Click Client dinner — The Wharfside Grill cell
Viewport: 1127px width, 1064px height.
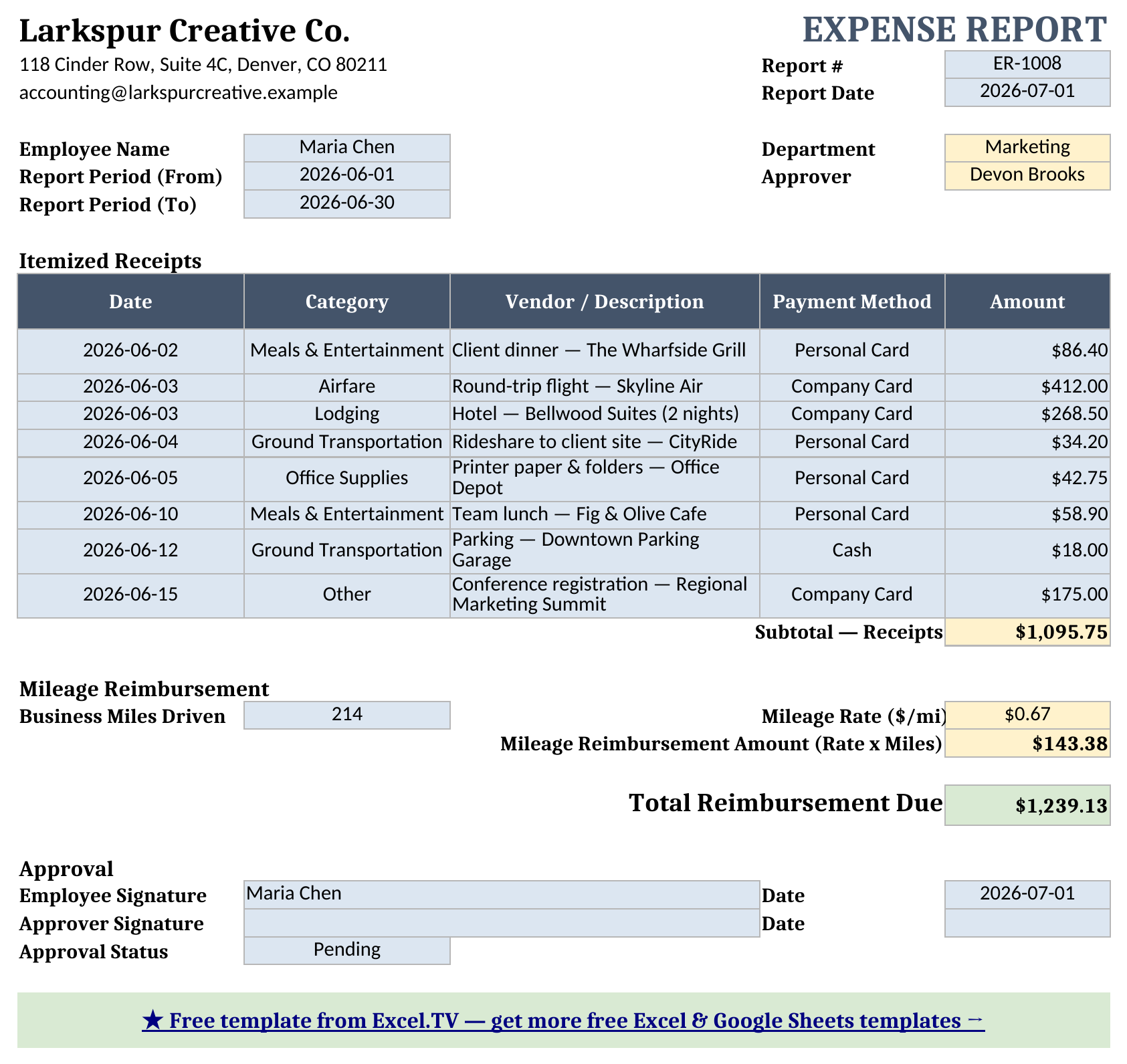click(x=605, y=350)
